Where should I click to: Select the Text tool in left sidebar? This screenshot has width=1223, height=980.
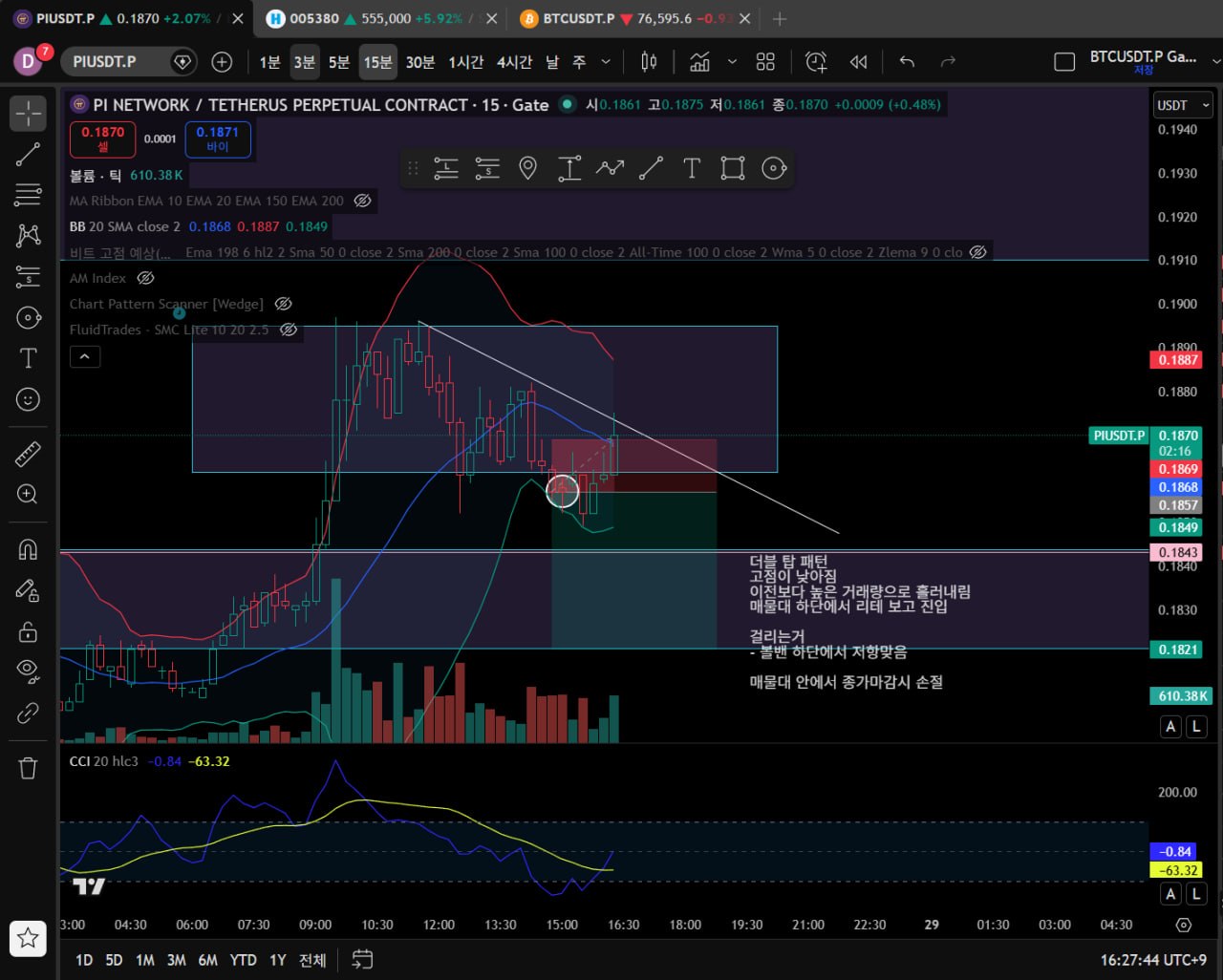click(28, 358)
